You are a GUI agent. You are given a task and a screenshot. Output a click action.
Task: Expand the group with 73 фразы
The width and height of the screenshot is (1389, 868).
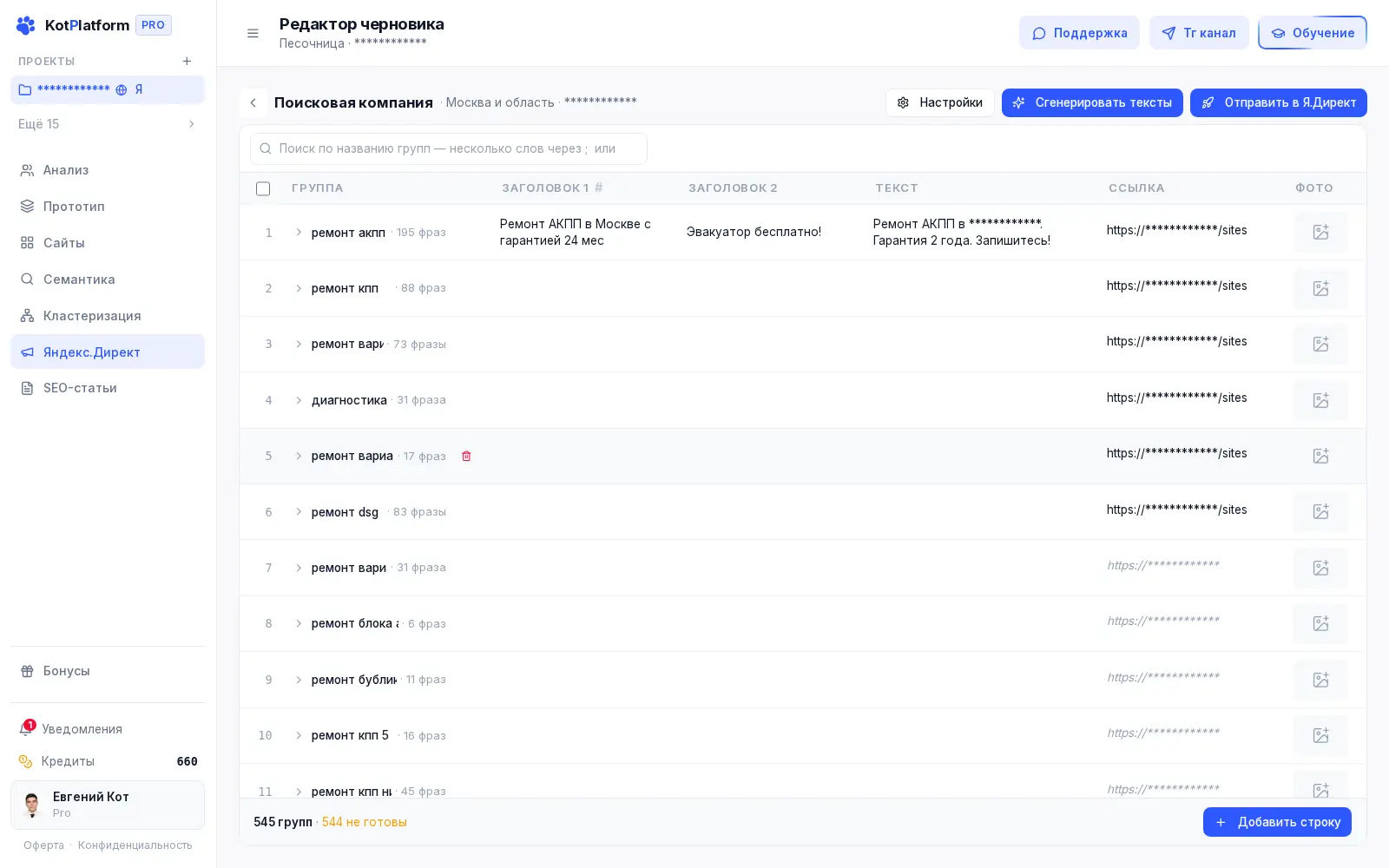(x=299, y=344)
